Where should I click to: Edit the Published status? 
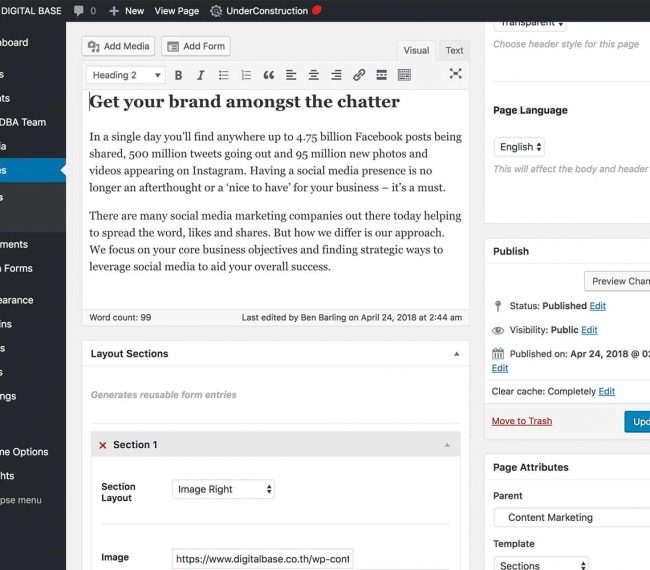point(597,306)
